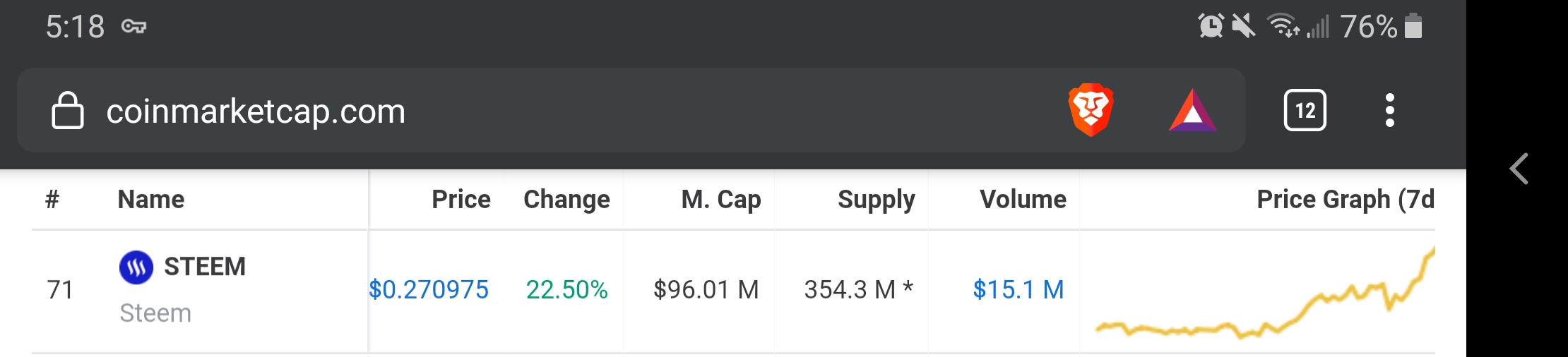Tap the muted sound status icon
Viewport: 1568px width, 357px height.
1243,27
